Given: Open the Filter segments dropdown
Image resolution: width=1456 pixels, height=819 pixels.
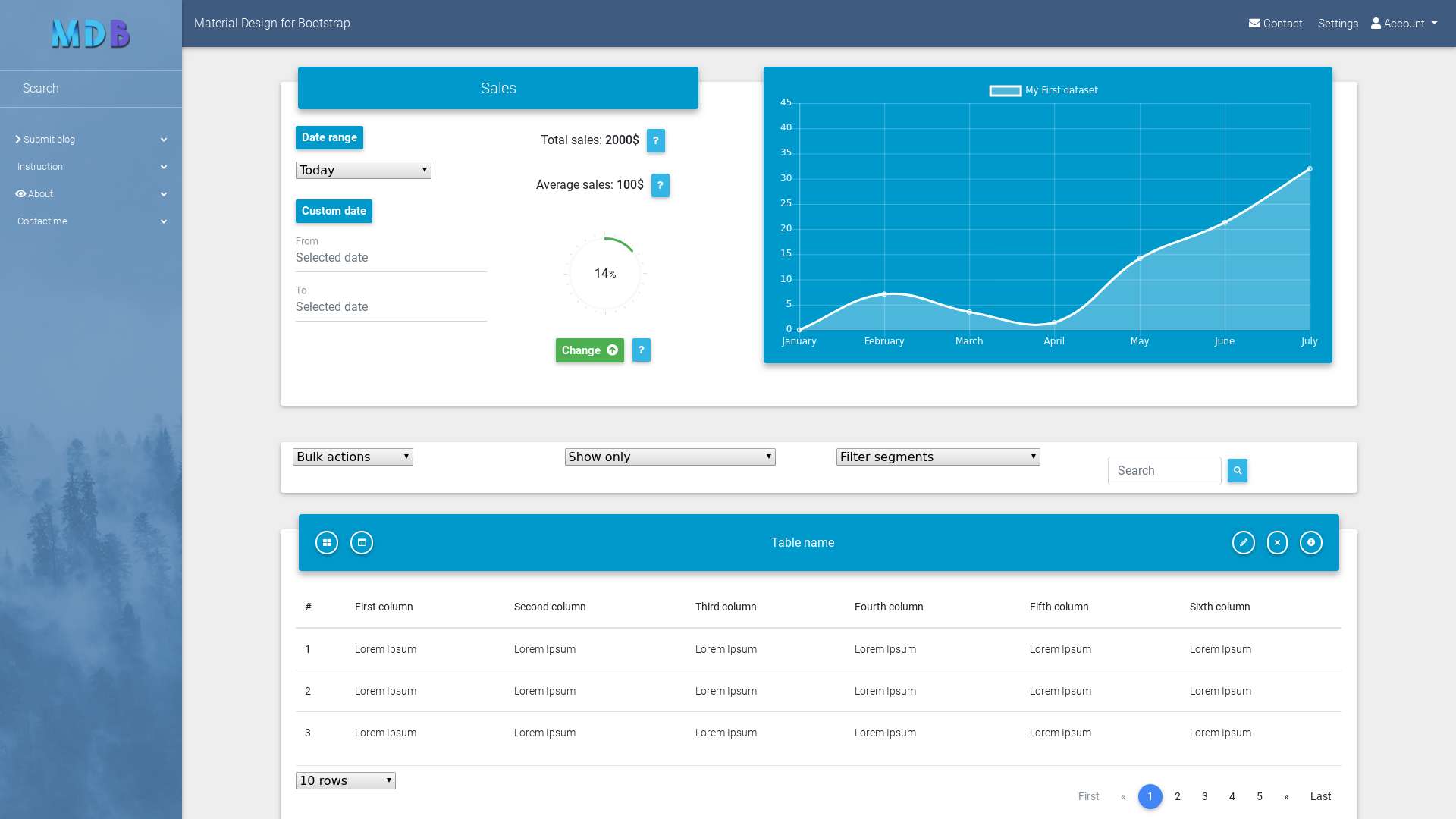Looking at the screenshot, I should [938, 457].
